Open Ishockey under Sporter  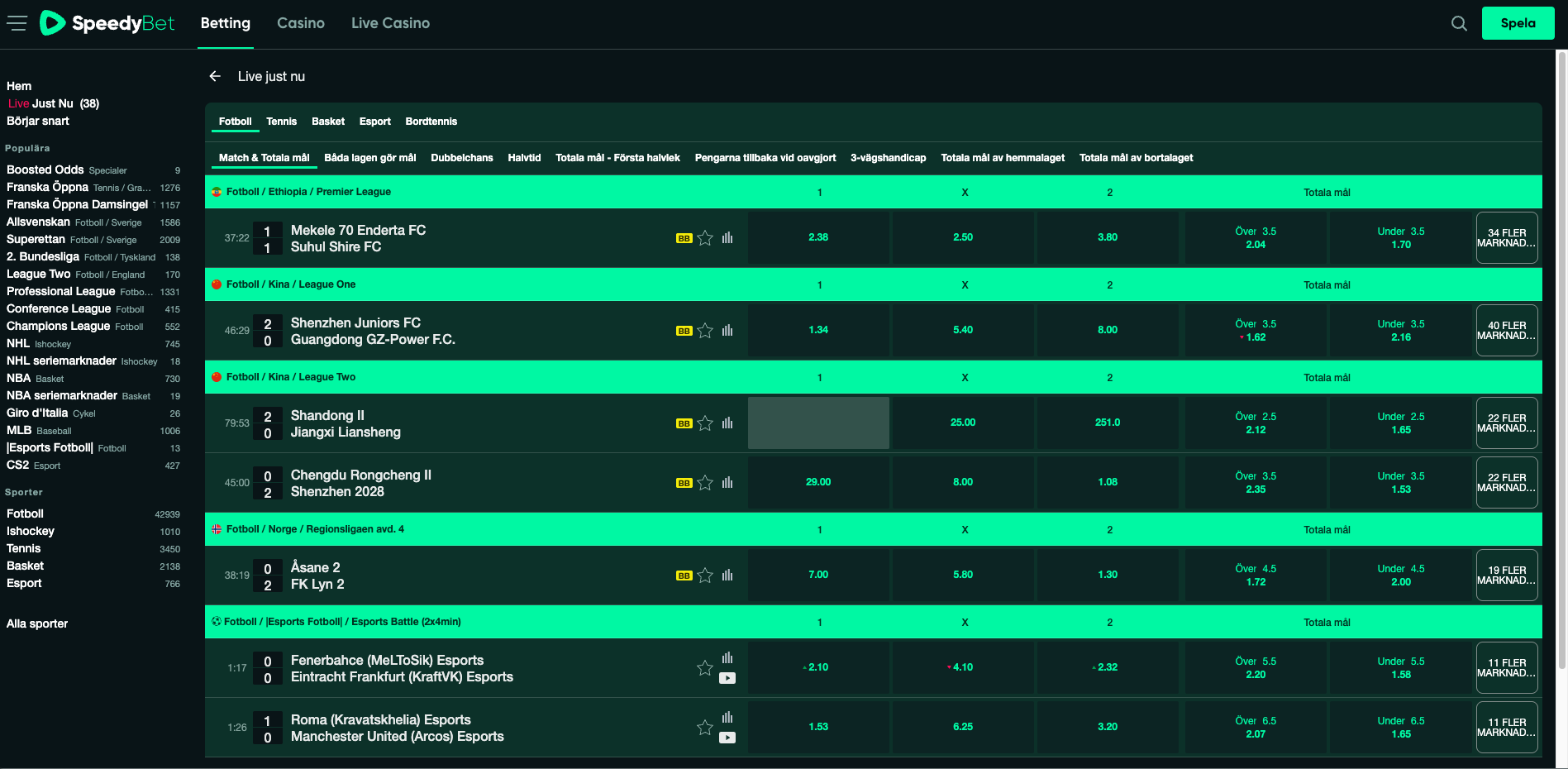point(93,531)
